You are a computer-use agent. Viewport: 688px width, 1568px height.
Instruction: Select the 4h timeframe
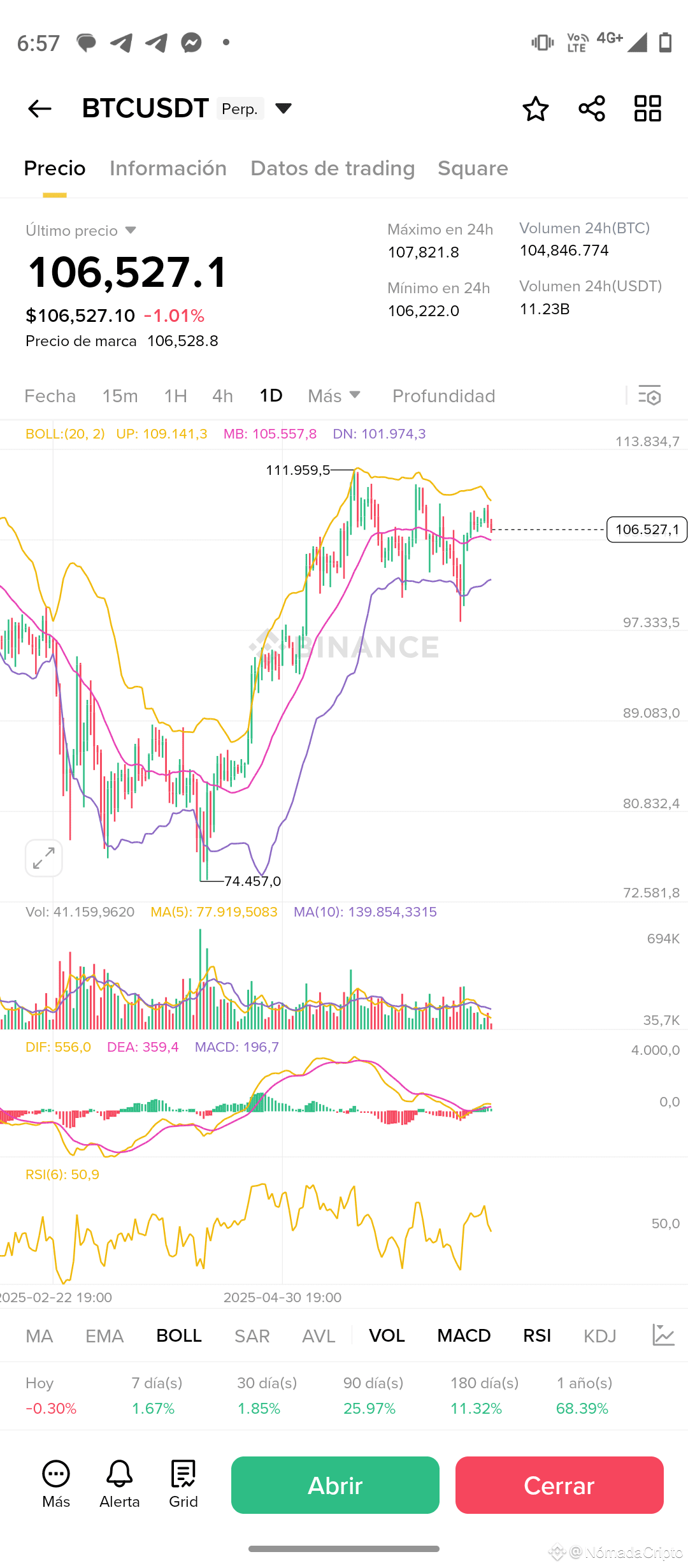tap(222, 396)
